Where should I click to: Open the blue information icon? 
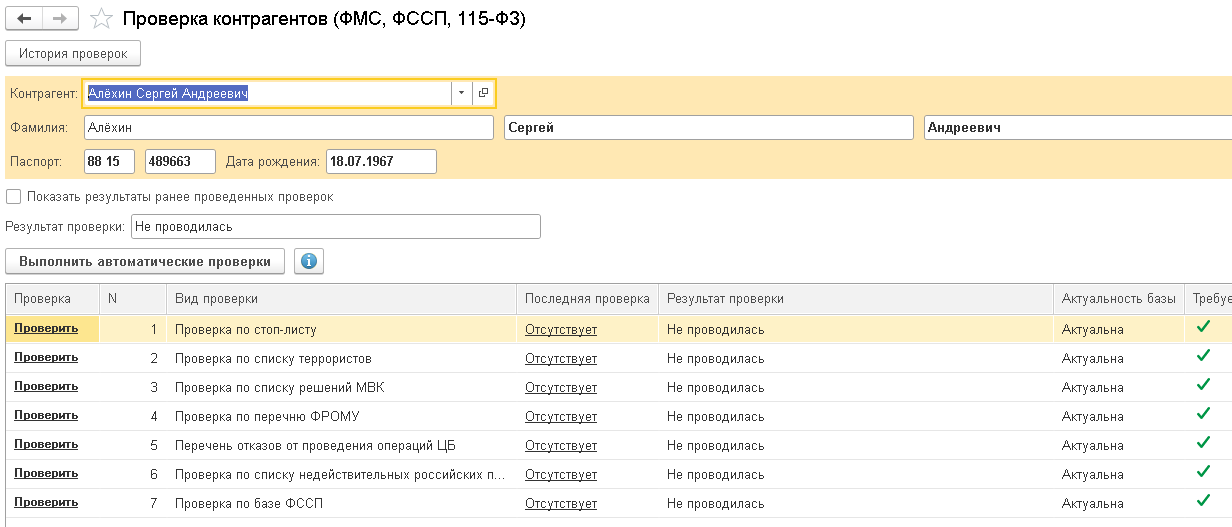tap(308, 261)
